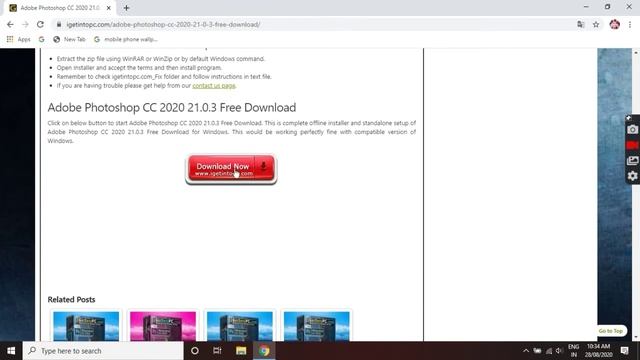Screen dimensions: 640x360
Task: Click 'Remember to check igetintopc.com_Fix folder' line
Action: pos(164,77)
